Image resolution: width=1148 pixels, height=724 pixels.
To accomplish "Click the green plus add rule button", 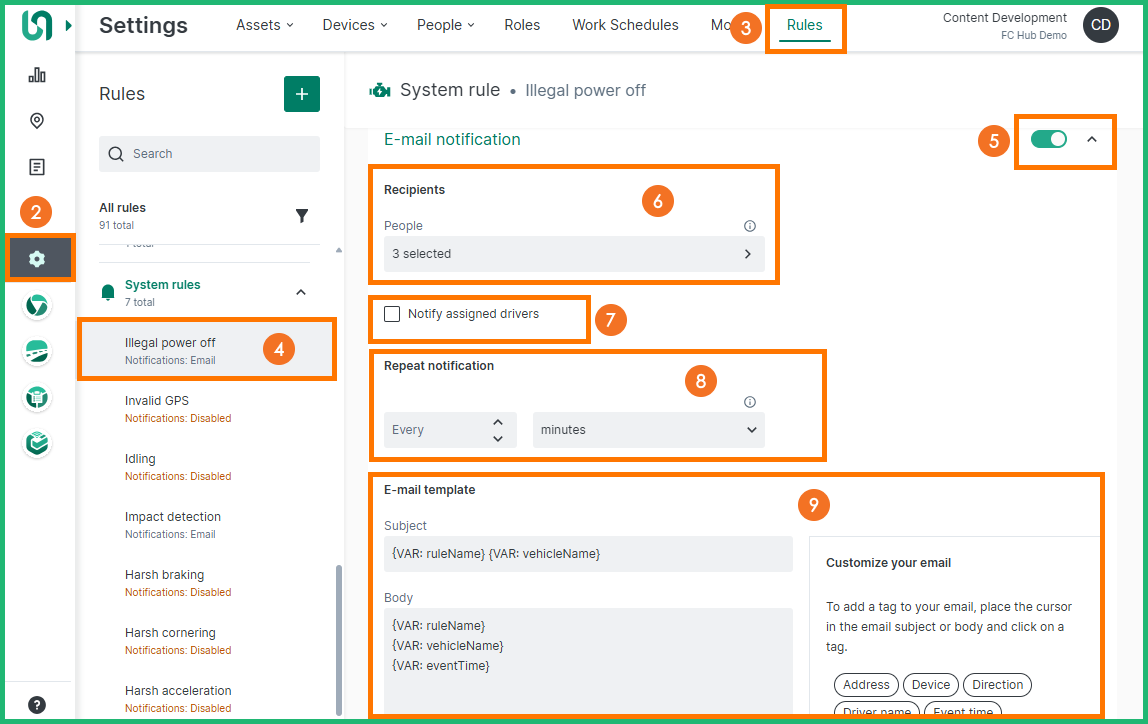I will click(302, 94).
